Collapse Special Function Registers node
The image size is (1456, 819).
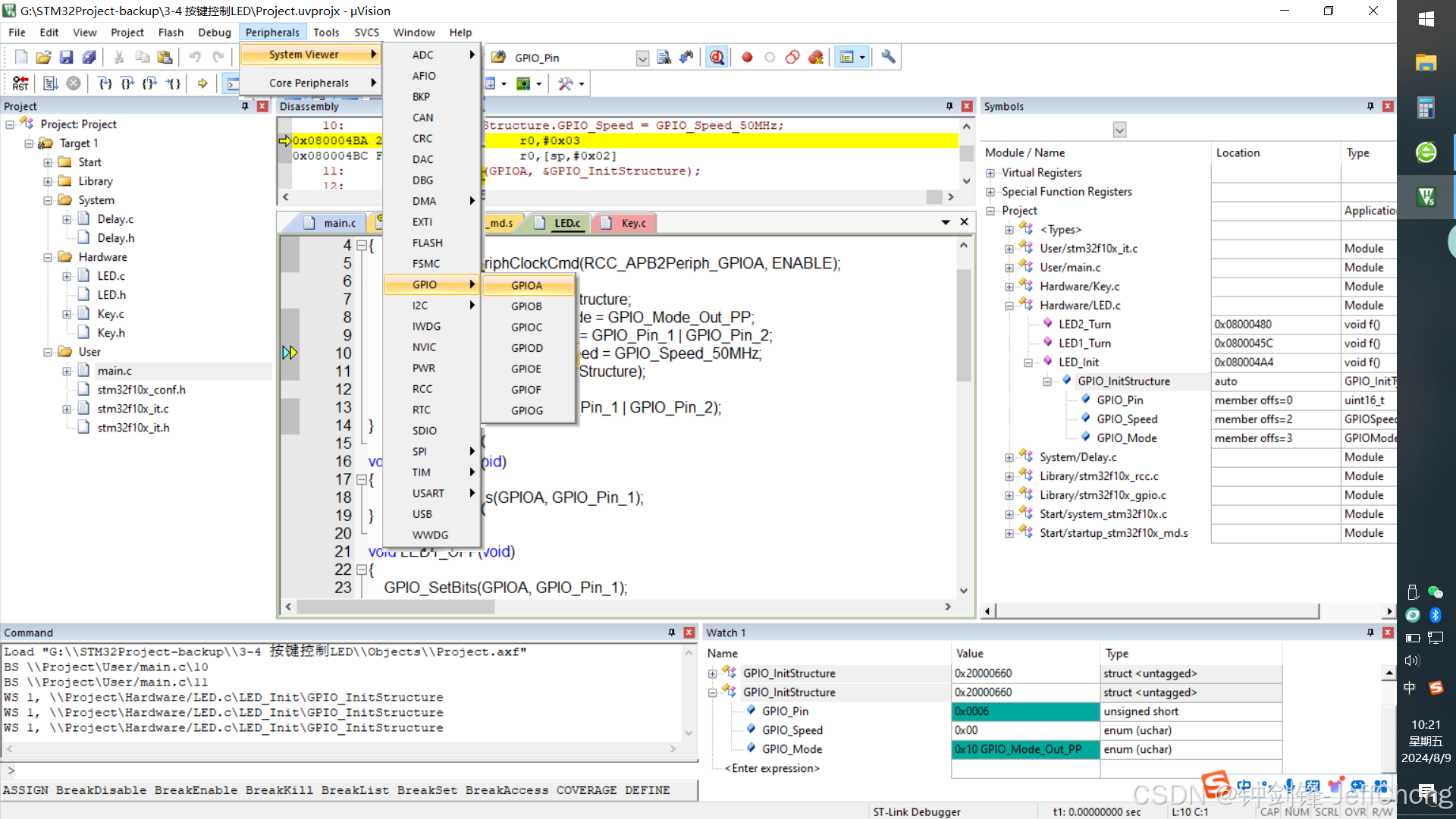[992, 191]
